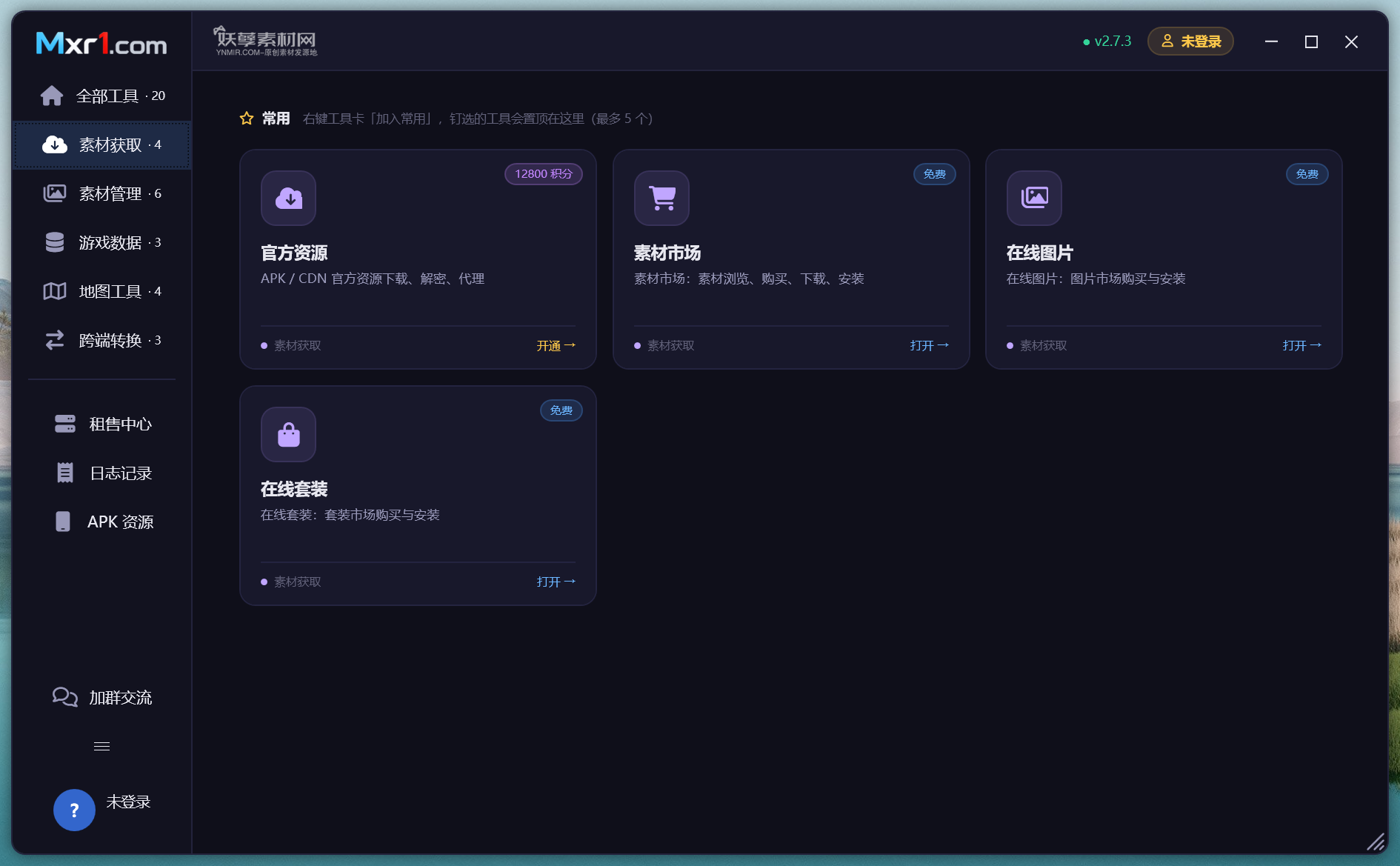This screenshot has height=866, width=1400.
Task: Click the picture icon on 在线图片 card
Action: click(1035, 198)
